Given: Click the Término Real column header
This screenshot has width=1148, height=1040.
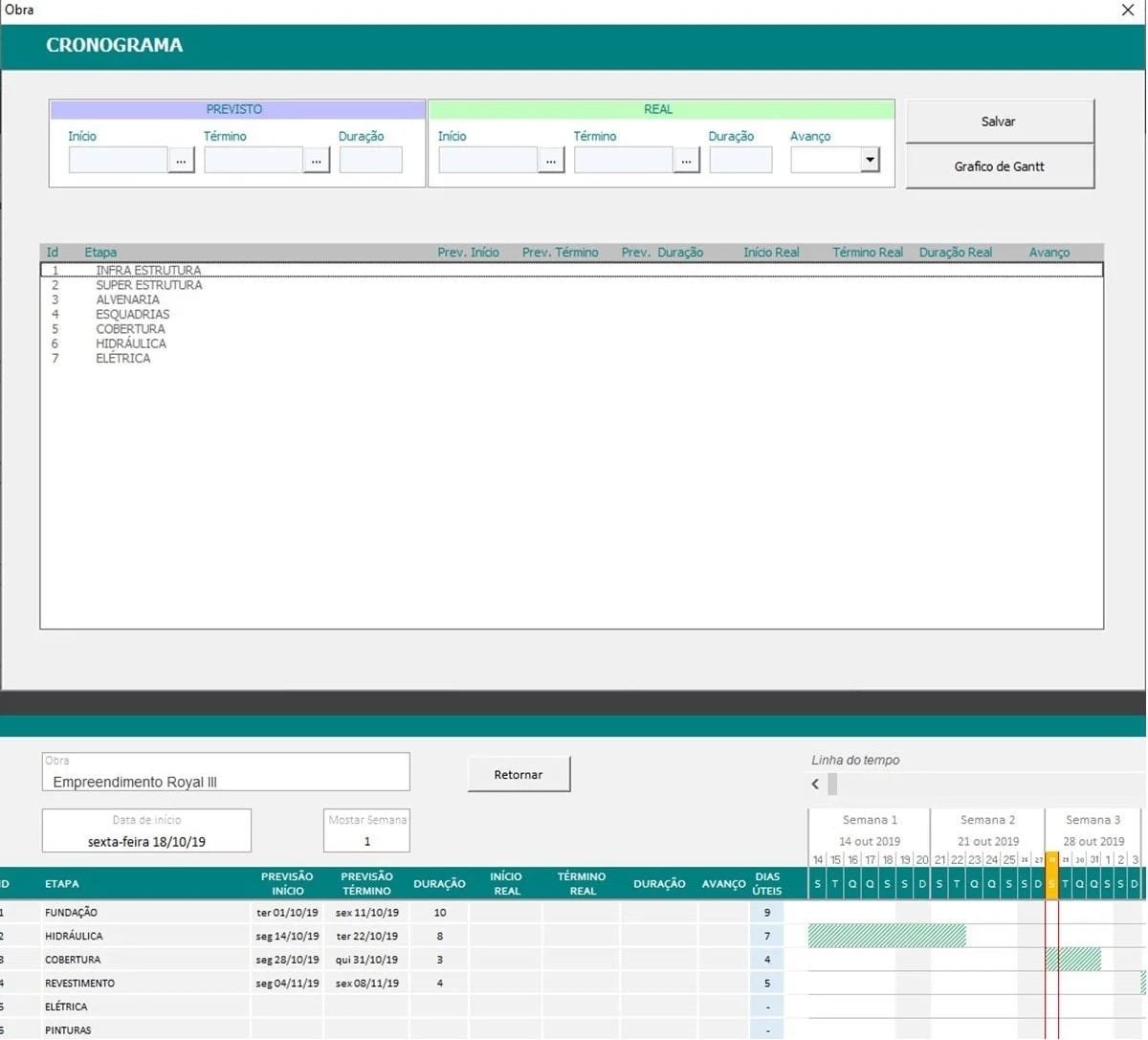Looking at the screenshot, I should (867, 253).
